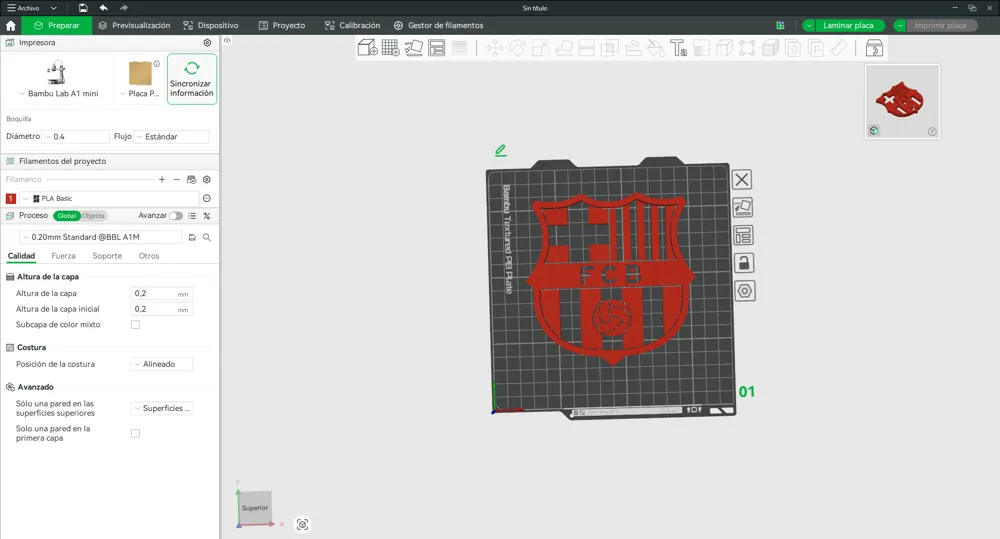Click the recenter view icon near axes cube
The image size is (1000, 539).
302,524
